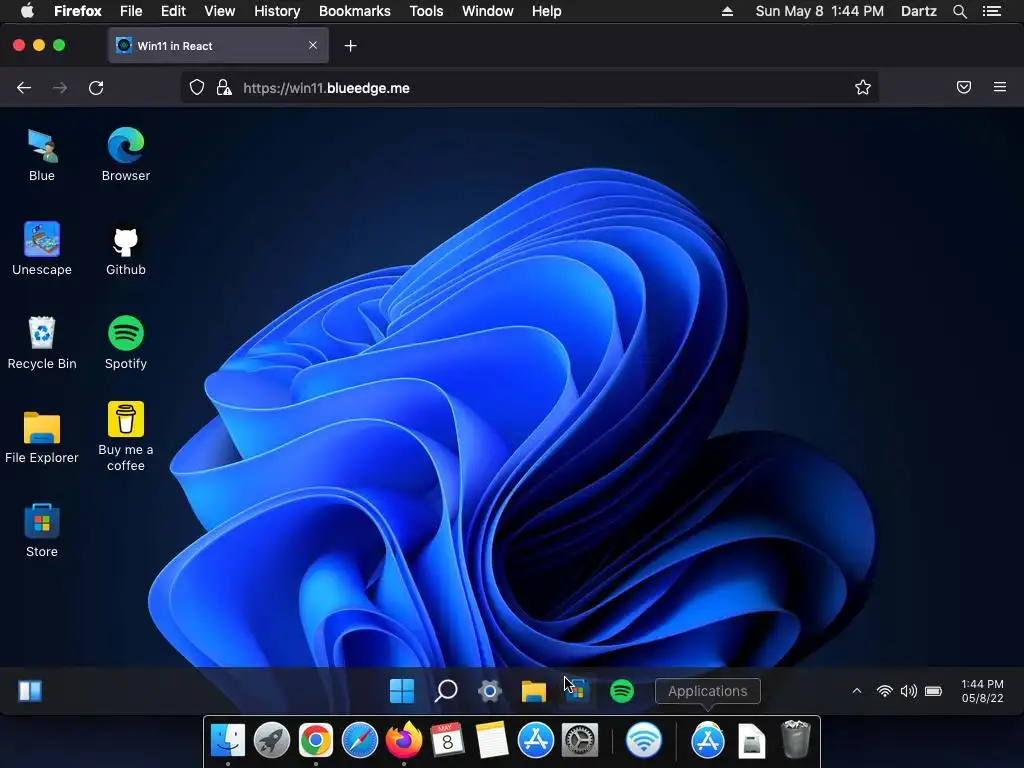Open the Window menu
Viewport: 1024px width, 768px height.
tap(488, 11)
